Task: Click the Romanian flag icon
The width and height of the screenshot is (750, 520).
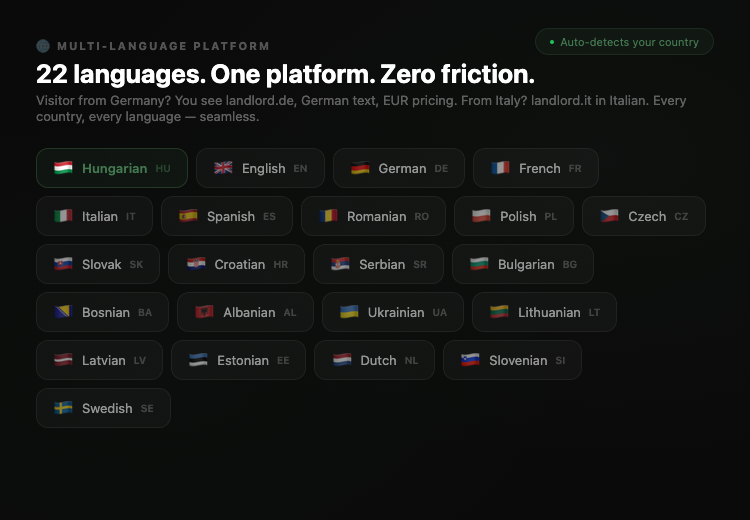Action: tap(328, 216)
